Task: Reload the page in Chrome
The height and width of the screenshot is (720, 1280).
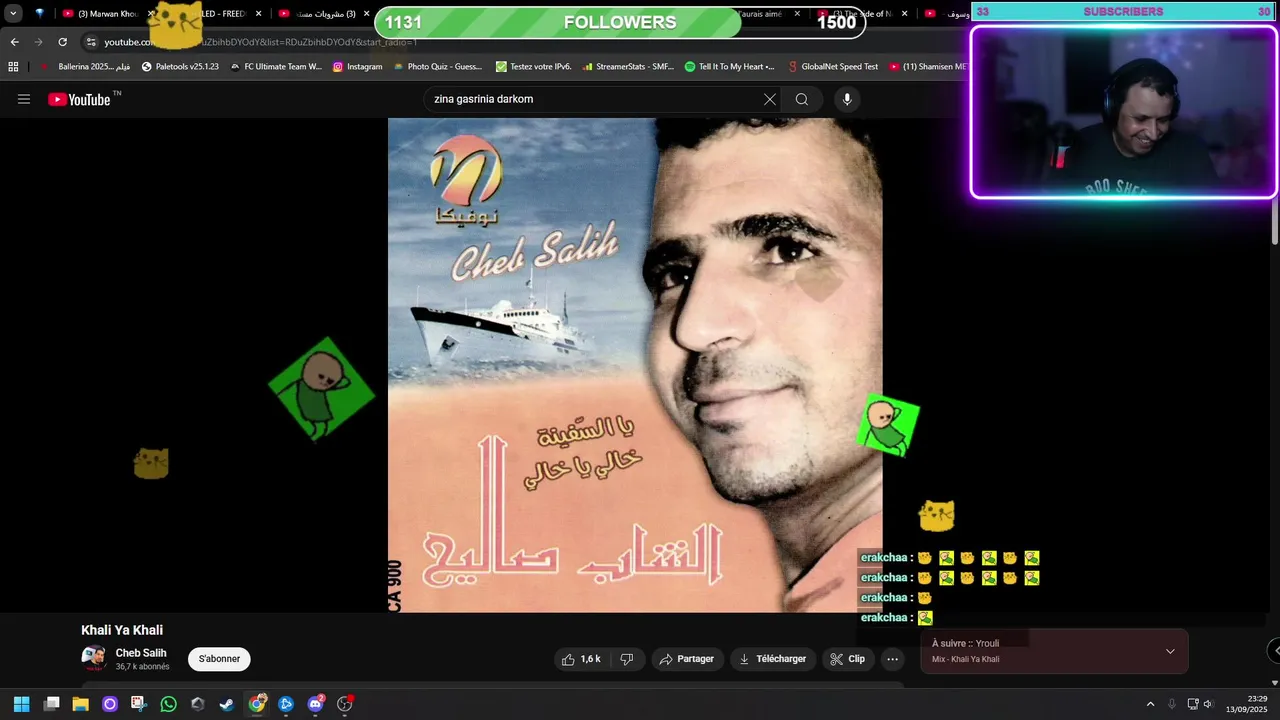Action: click(x=62, y=42)
